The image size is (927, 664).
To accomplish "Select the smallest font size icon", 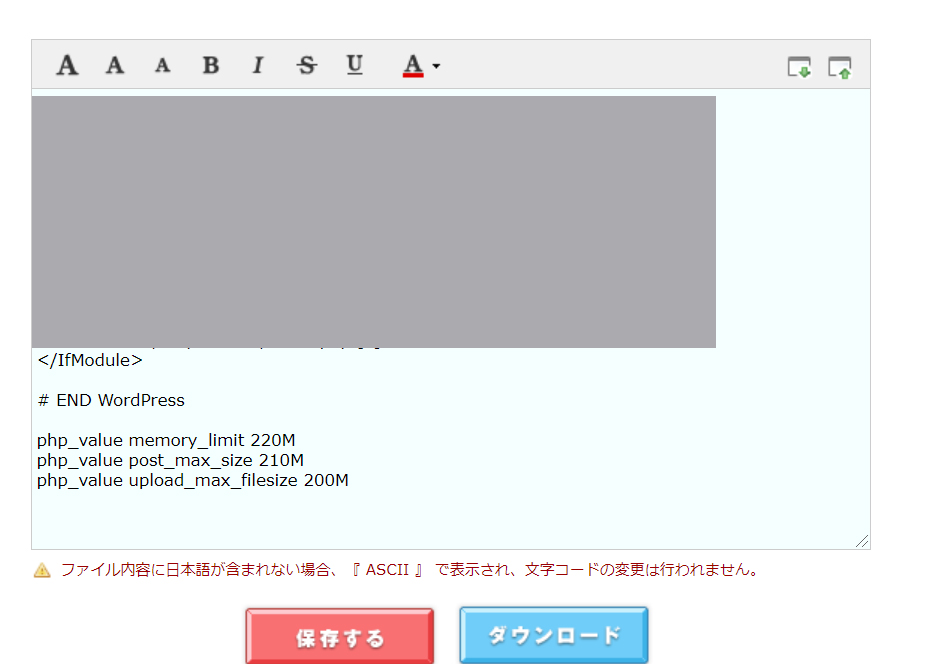I will point(162,65).
